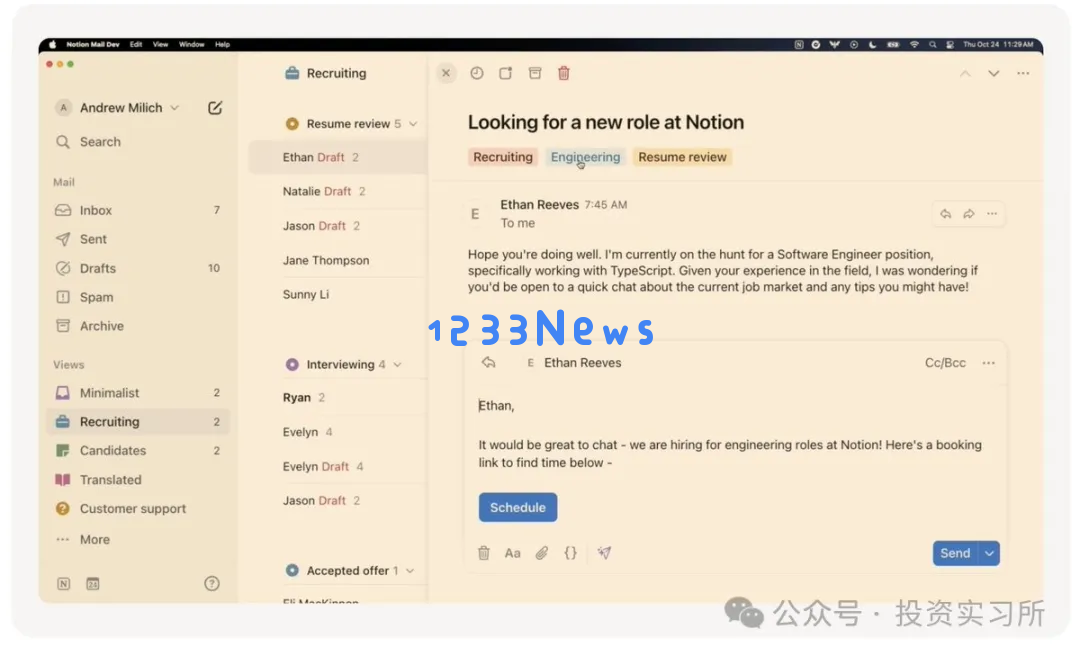Open the Window menu in menu bar
1080x656 pixels.
(191, 44)
